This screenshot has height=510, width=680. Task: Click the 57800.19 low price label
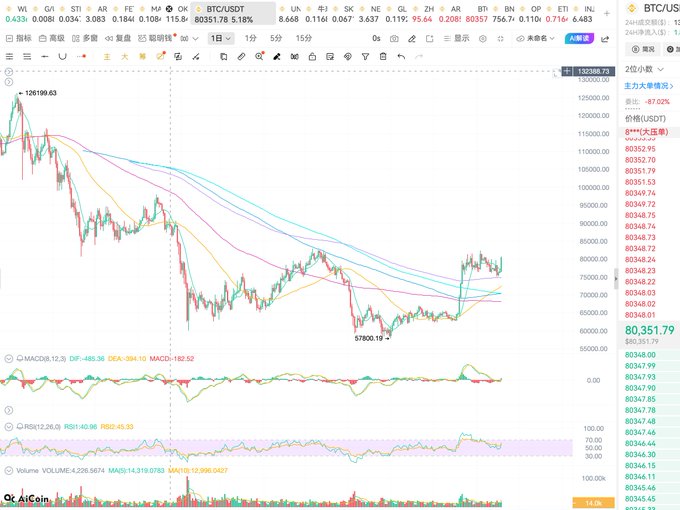[369, 338]
